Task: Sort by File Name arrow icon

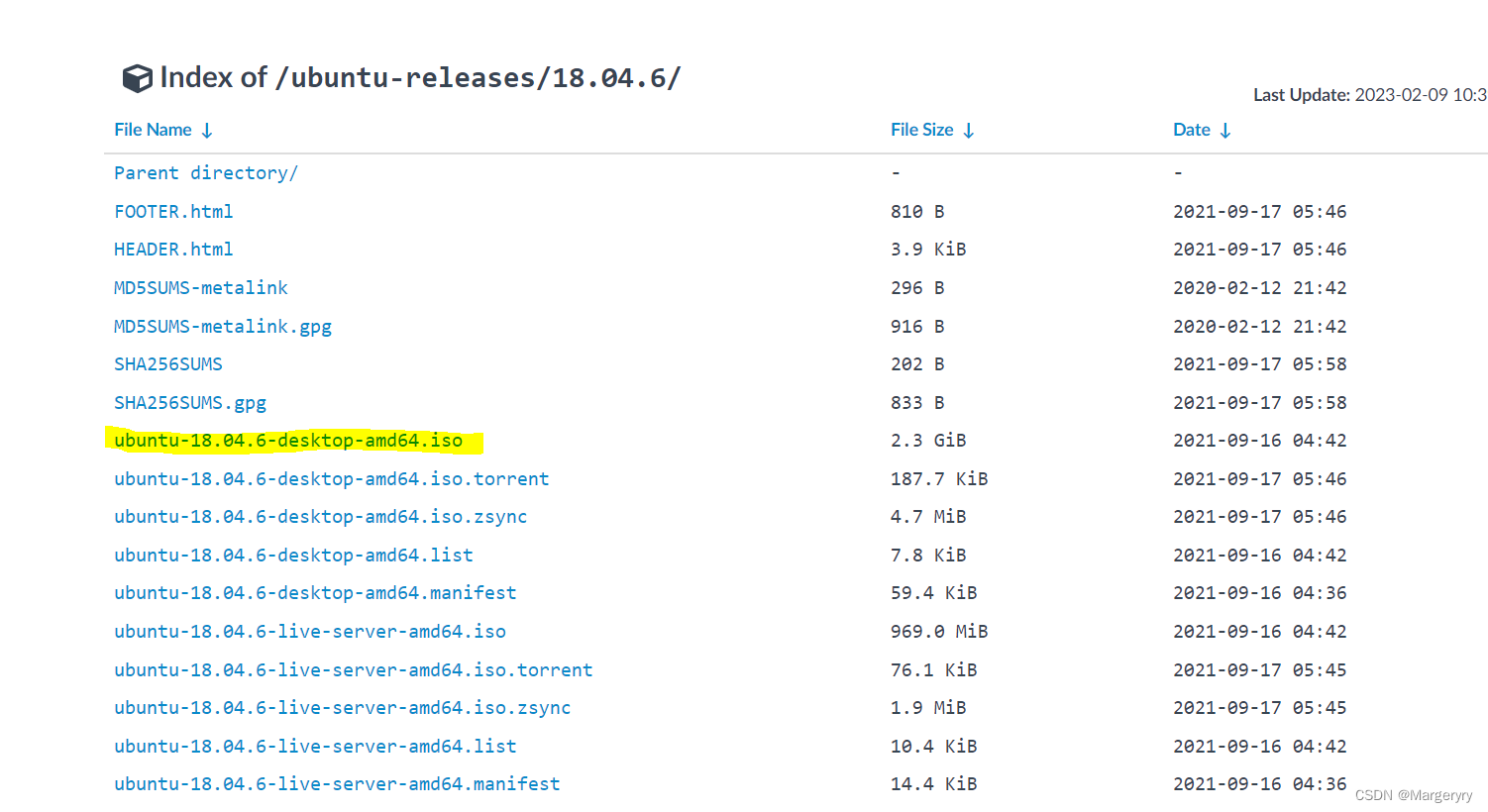Action: 207,131
